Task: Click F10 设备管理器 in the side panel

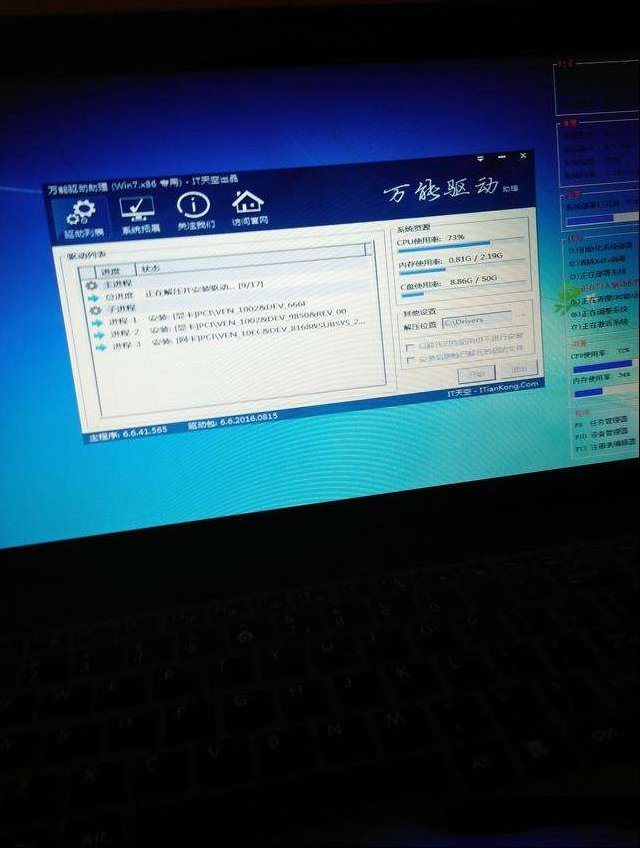Action: [602, 434]
